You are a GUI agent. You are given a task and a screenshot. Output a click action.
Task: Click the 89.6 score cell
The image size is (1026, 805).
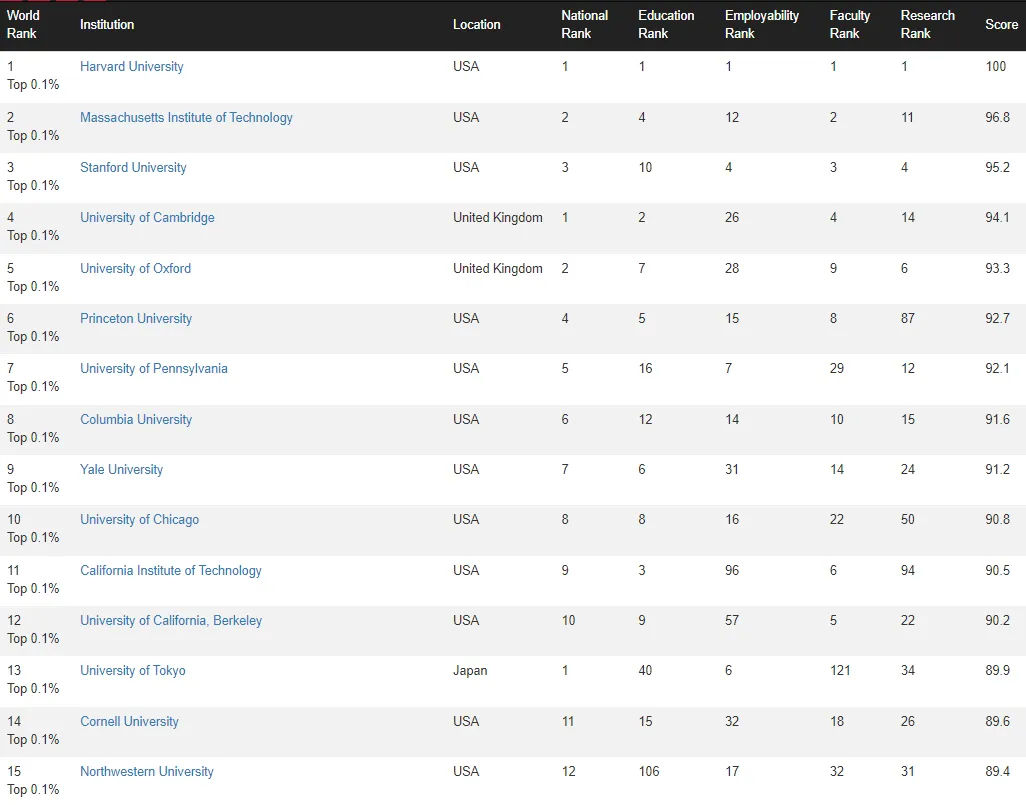(x=997, y=722)
